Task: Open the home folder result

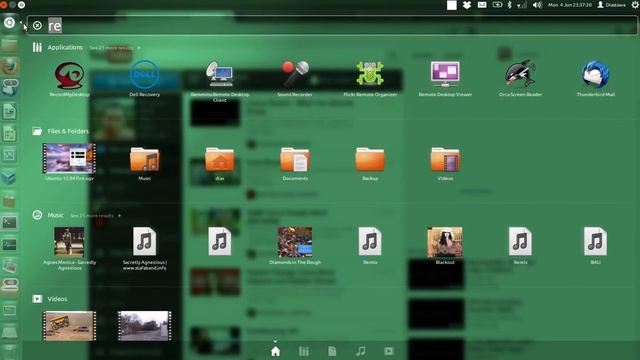Action: tap(220, 163)
